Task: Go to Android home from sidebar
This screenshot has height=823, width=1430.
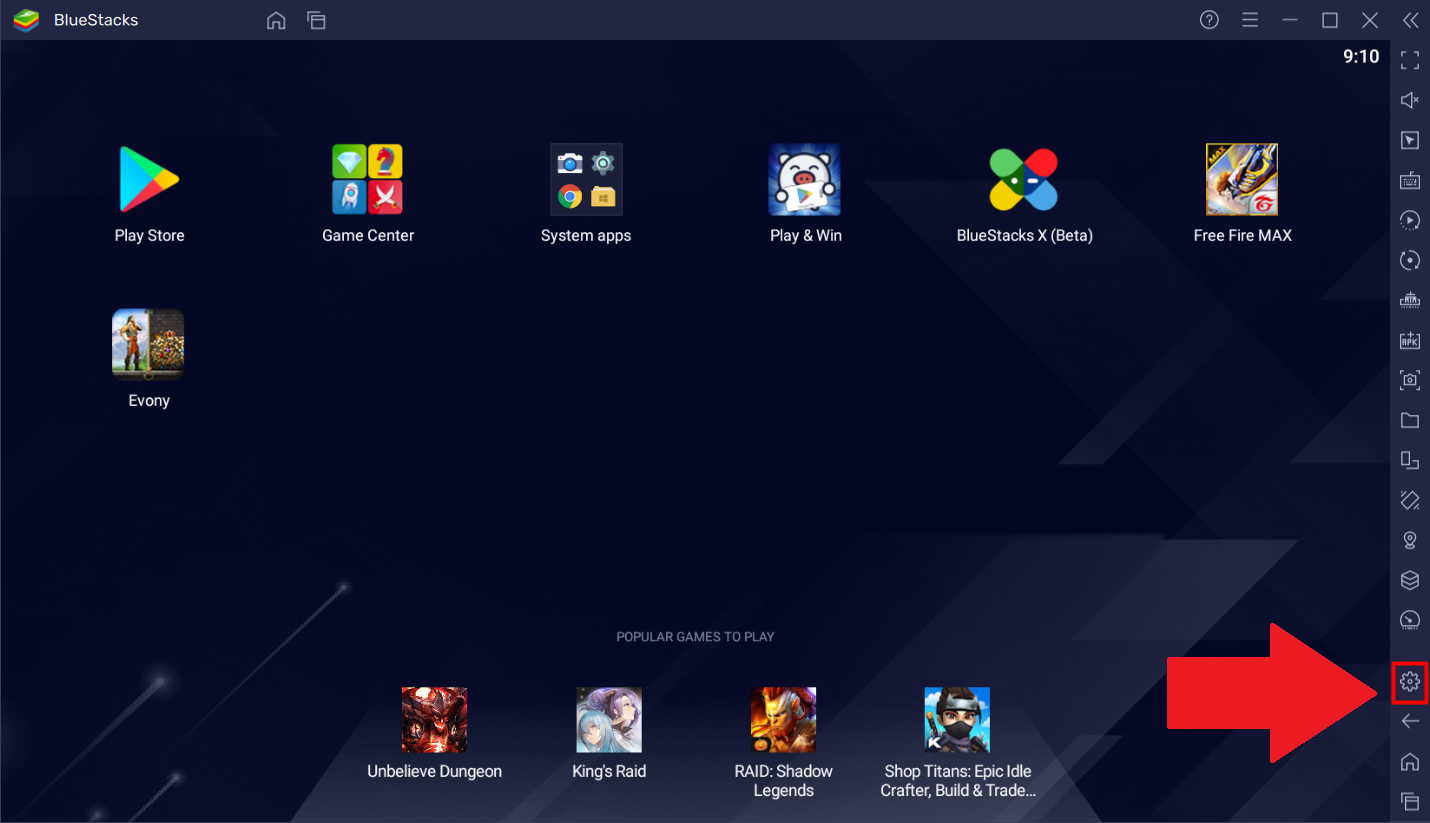Action: pos(1410,761)
